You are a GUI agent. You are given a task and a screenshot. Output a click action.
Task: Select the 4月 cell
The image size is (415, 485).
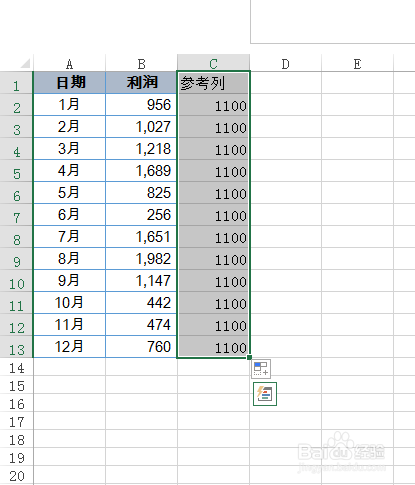pyautogui.click(x=70, y=171)
